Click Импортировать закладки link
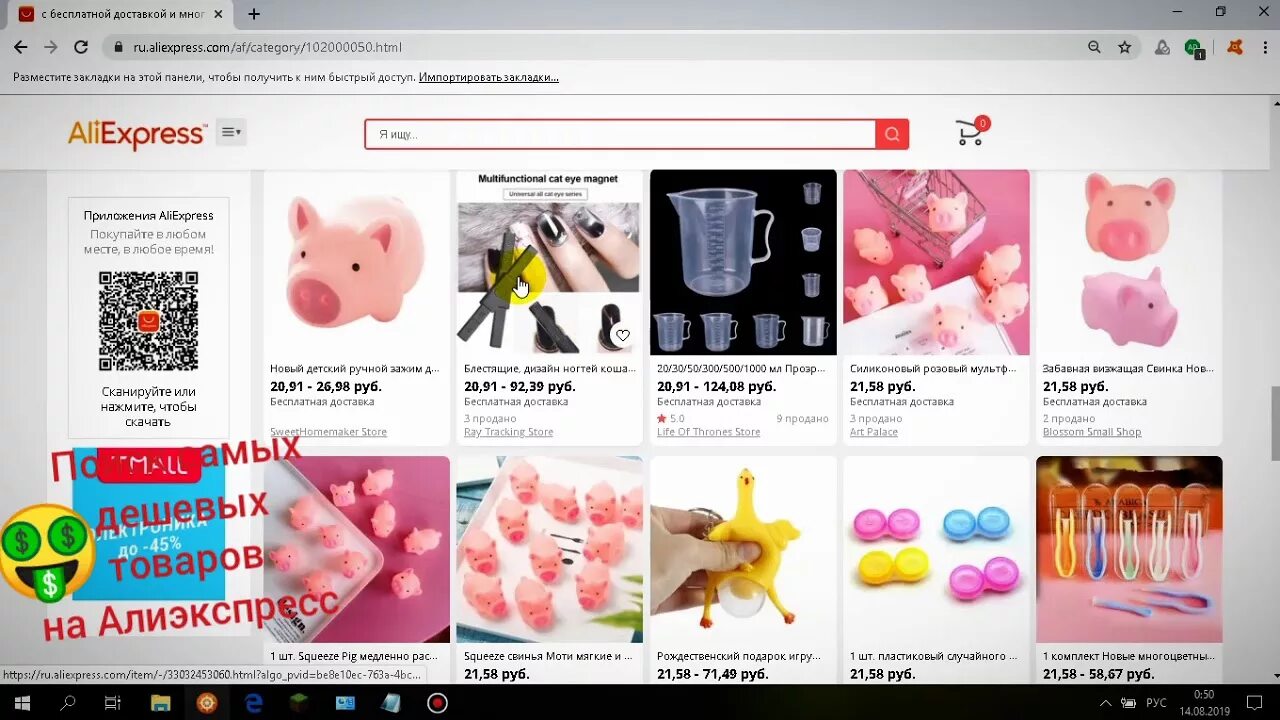The image size is (1280, 720). pos(488,77)
